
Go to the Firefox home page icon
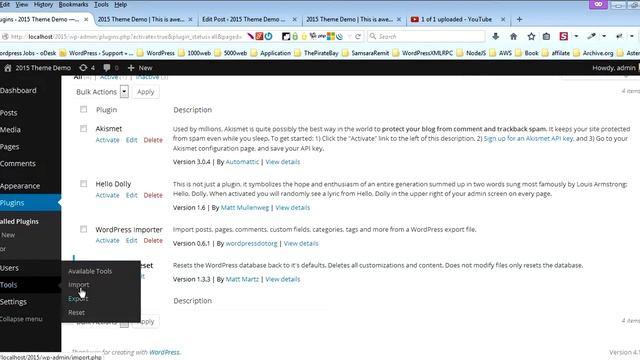coord(513,36)
